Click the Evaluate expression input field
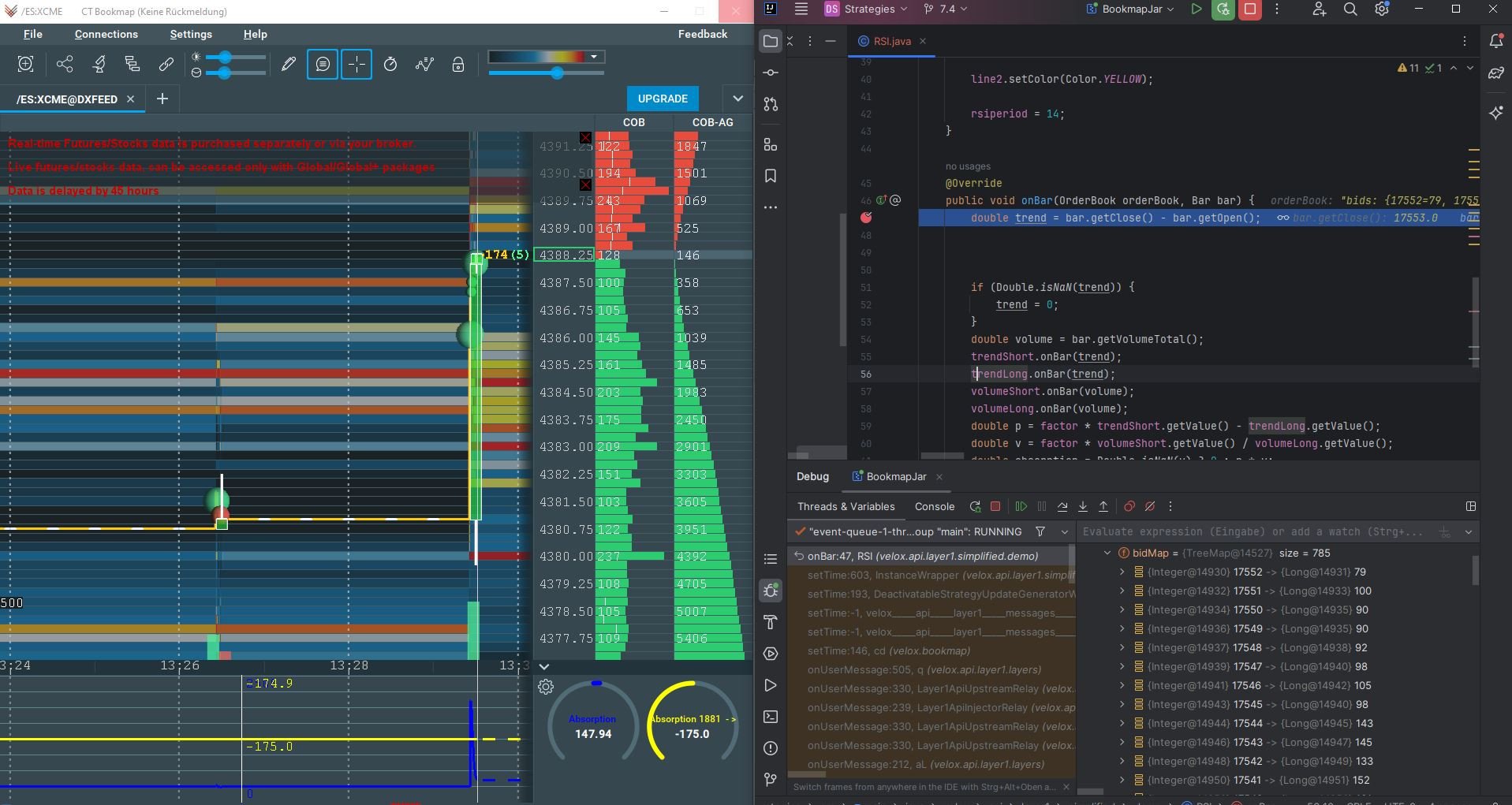The height and width of the screenshot is (805, 1512). (x=1256, y=531)
